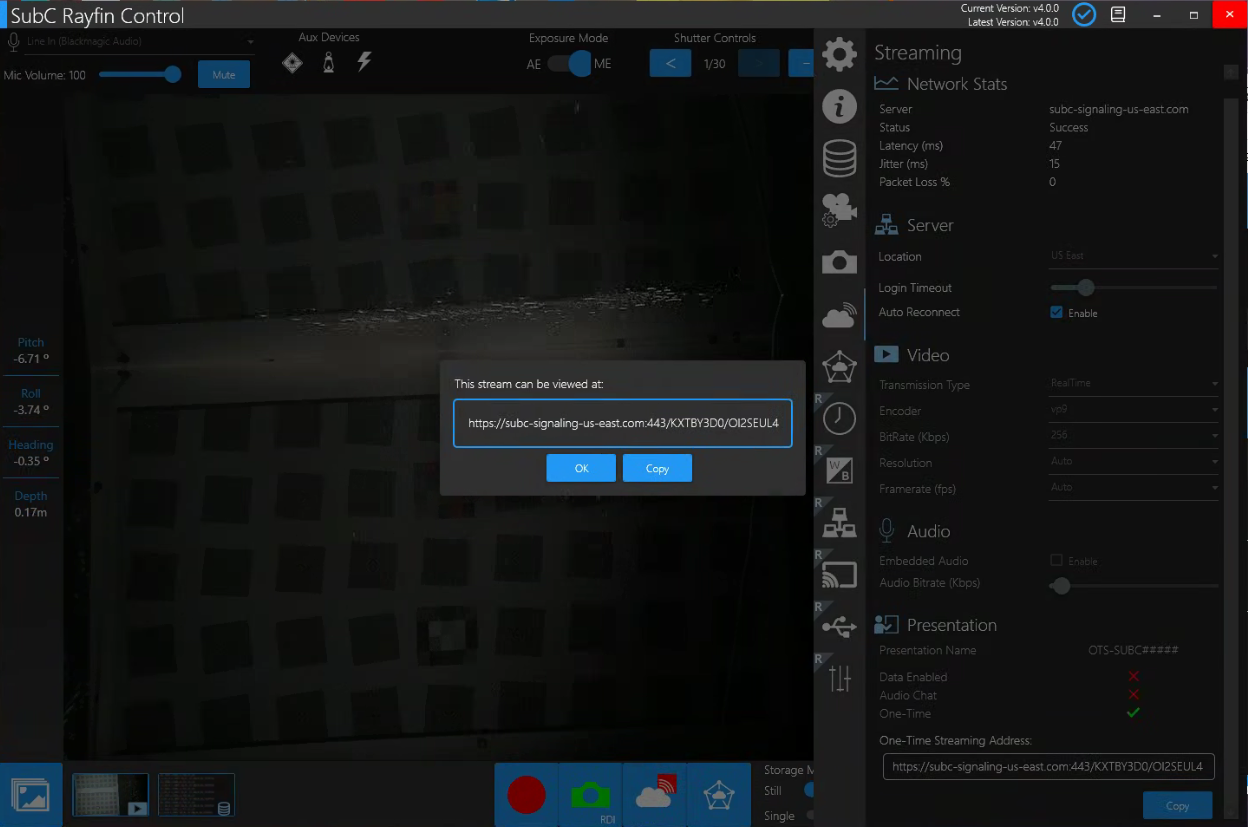Uncheck Auto Reconnect Enable checkbox
The image size is (1248, 827).
pos(1056,313)
